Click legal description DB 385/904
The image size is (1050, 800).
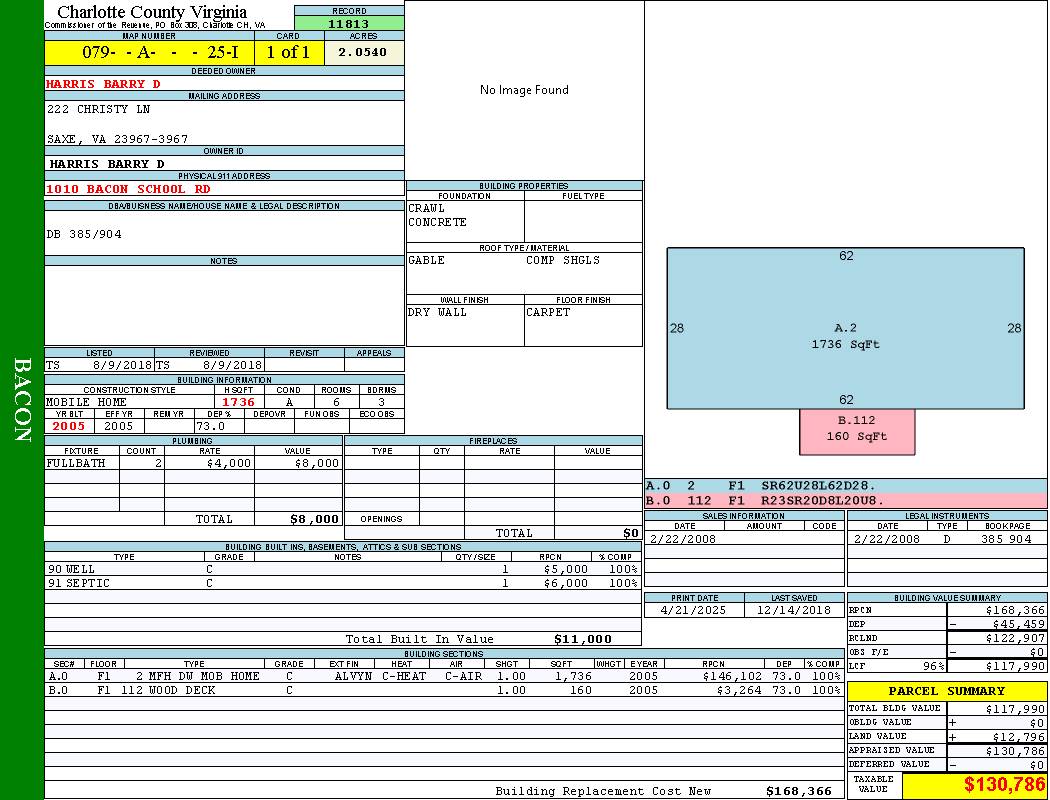[84, 234]
